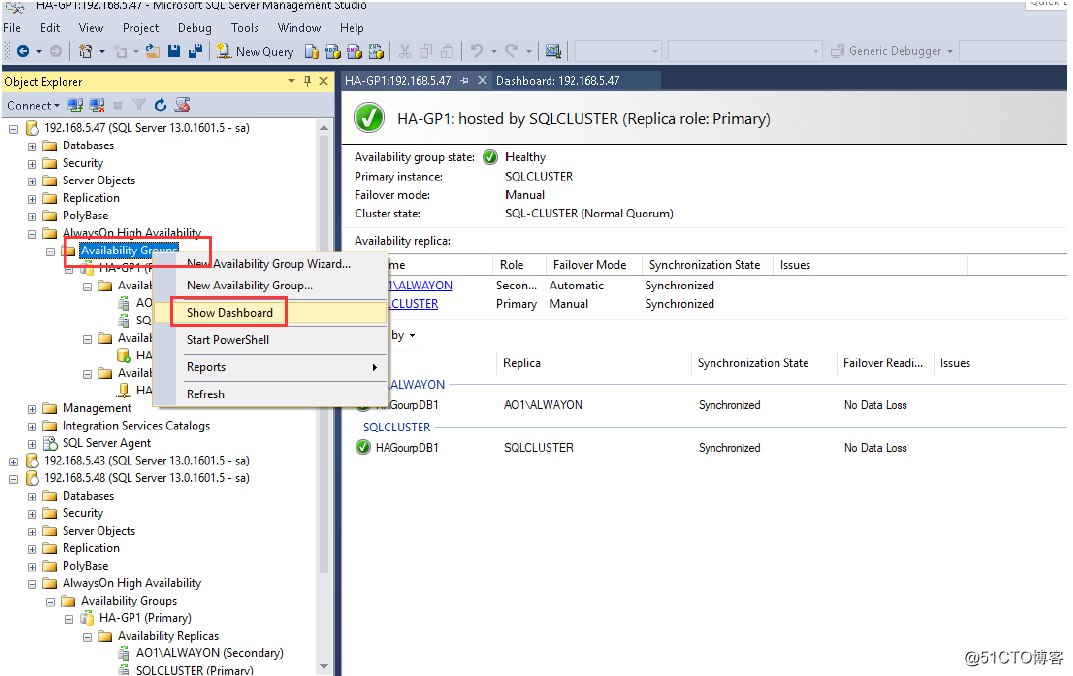Screen dimensions: 1073x676
Task: Open the ALWAYON replica link
Action: (422, 285)
